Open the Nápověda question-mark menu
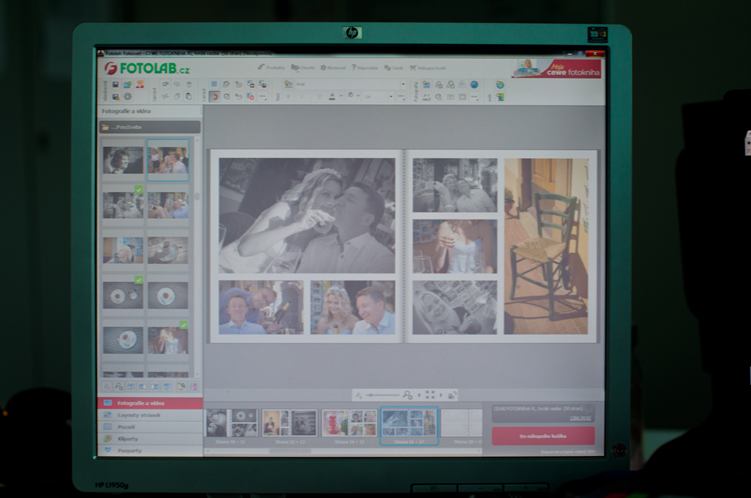The width and height of the screenshot is (751, 498). [365, 68]
